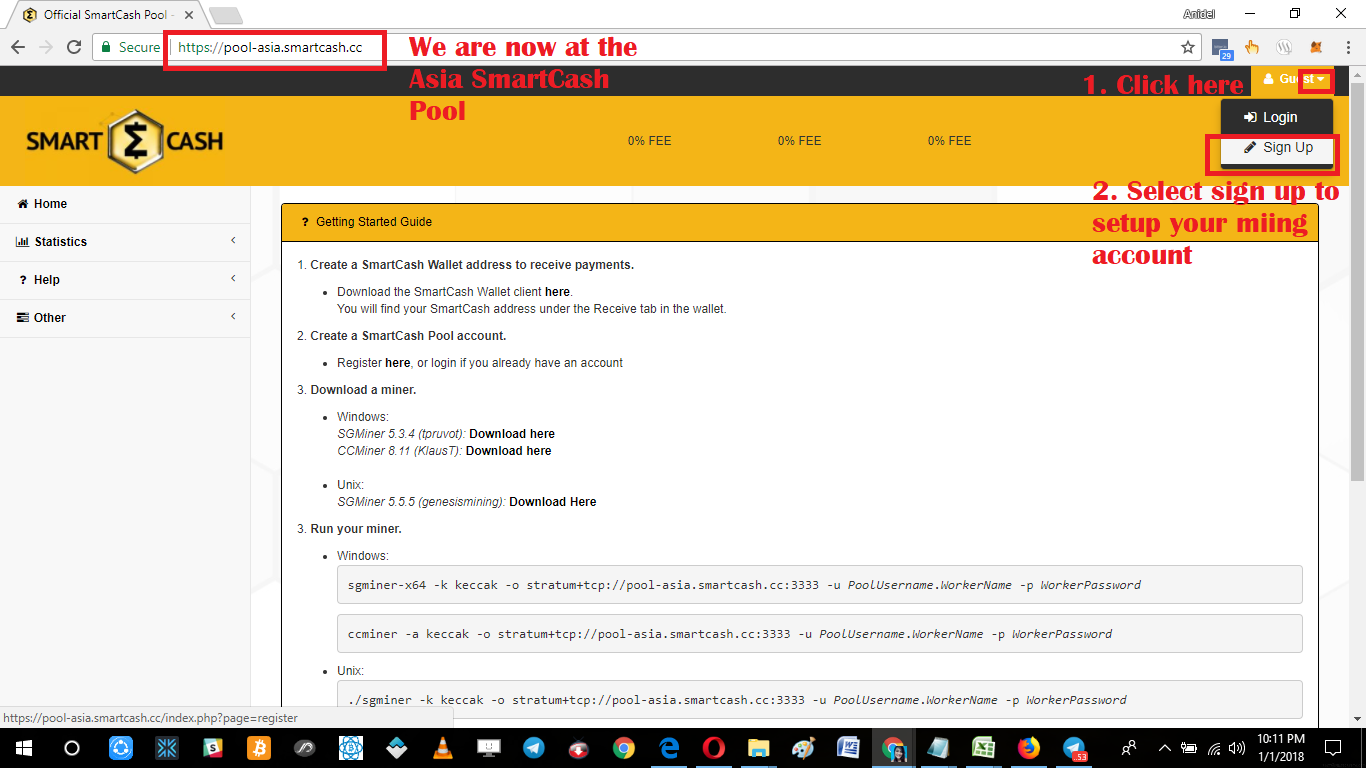Close the Official SmartCash Pool tab
This screenshot has height=768, width=1366.
click(190, 15)
